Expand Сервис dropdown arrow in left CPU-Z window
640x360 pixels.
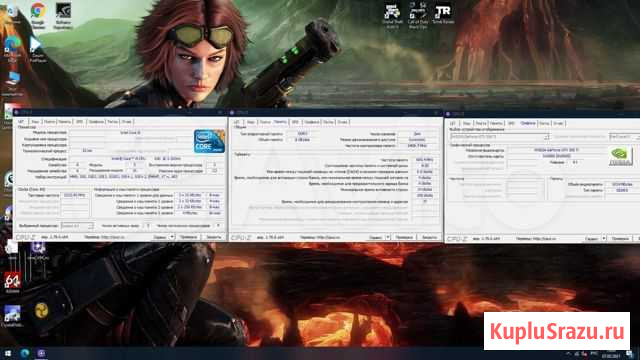172,237
